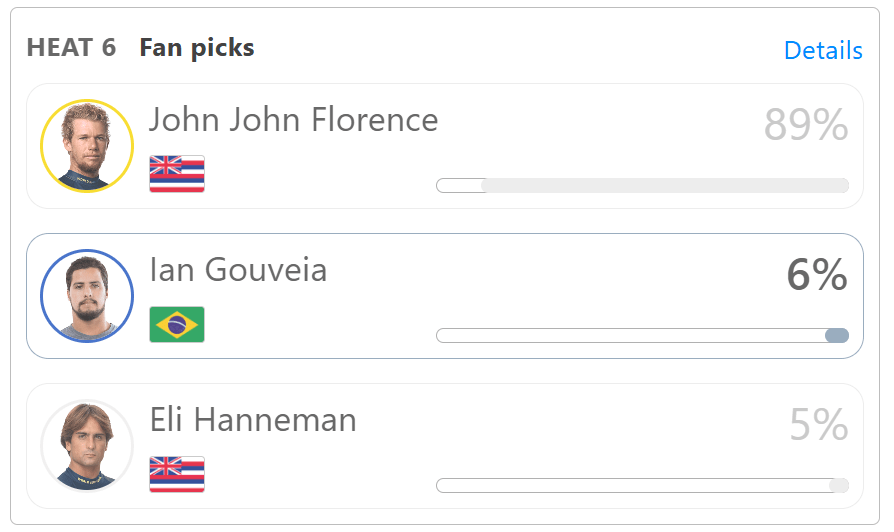Click the Fan picks heading
The width and height of the screenshot is (894, 532).
(x=197, y=48)
